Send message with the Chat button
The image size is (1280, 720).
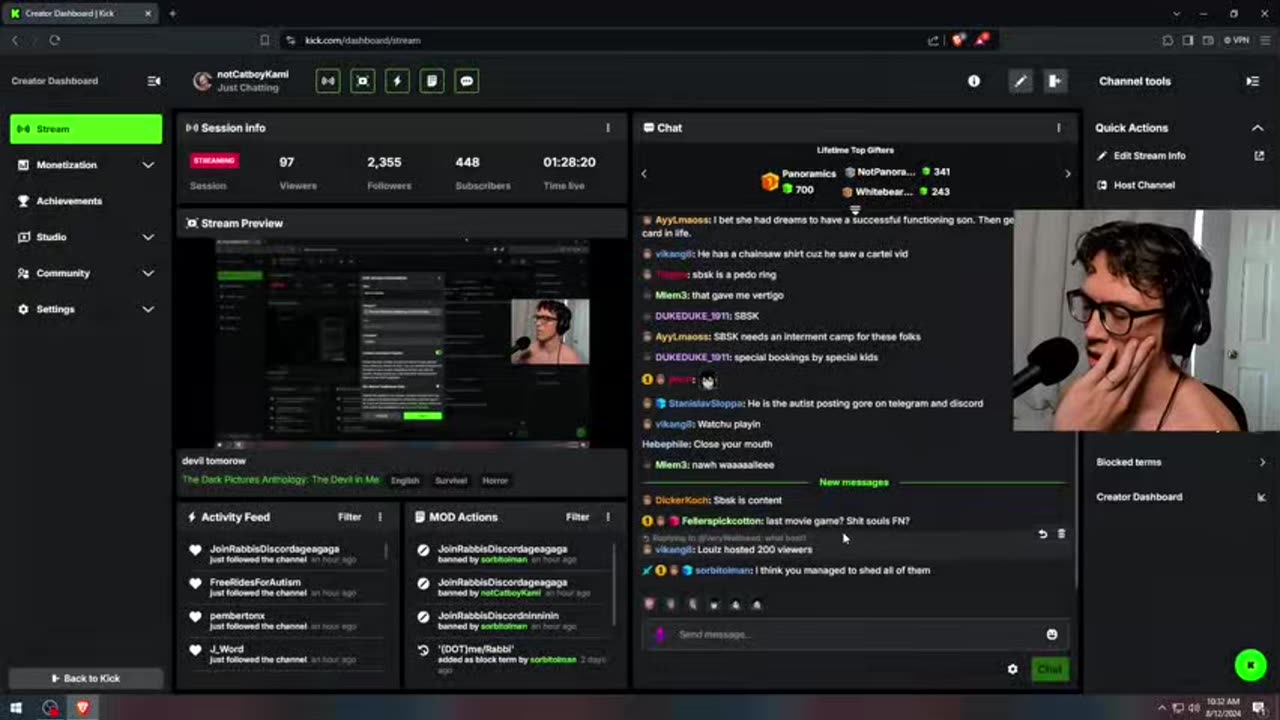pyautogui.click(x=1050, y=669)
